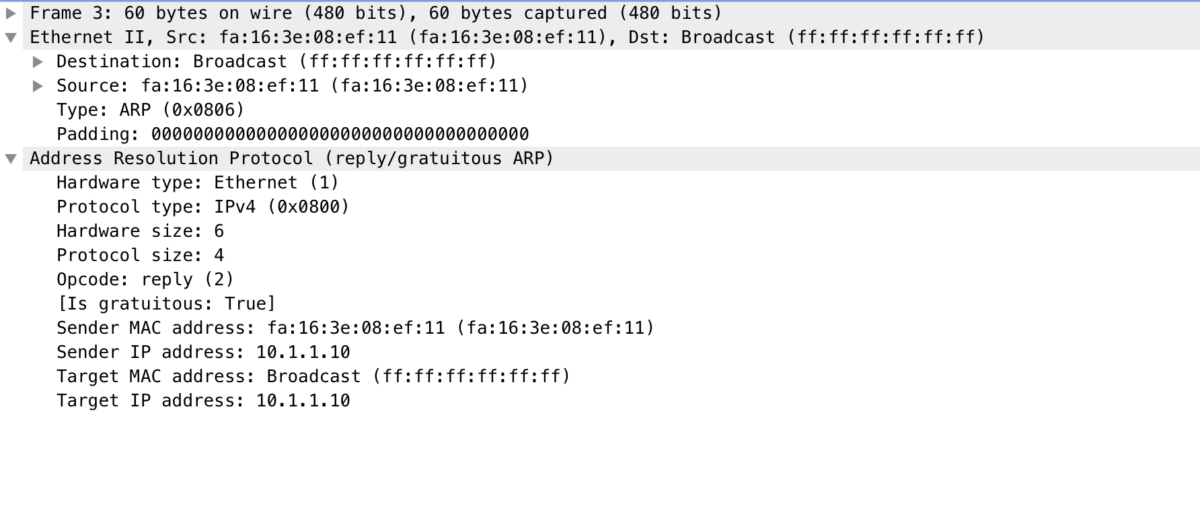Screen dimensions: 1200x506
Task: Expand the Destination: Broadcast field triangle
Action: point(38,62)
